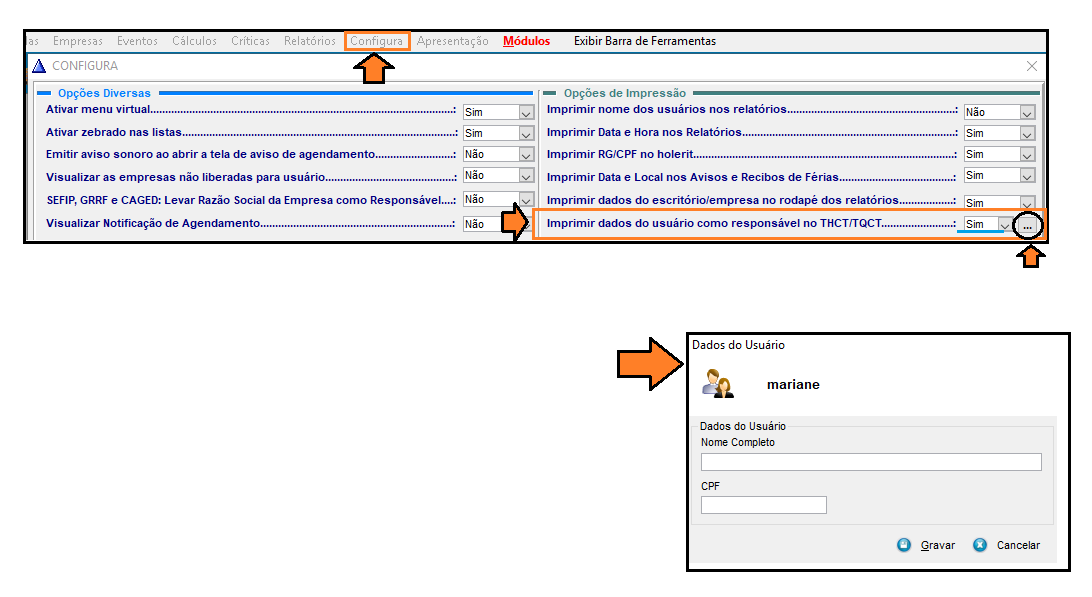This screenshot has width=1092, height=597.
Task: Click 'Ativar zebrado nas listas' label
Action: click(114, 132)
